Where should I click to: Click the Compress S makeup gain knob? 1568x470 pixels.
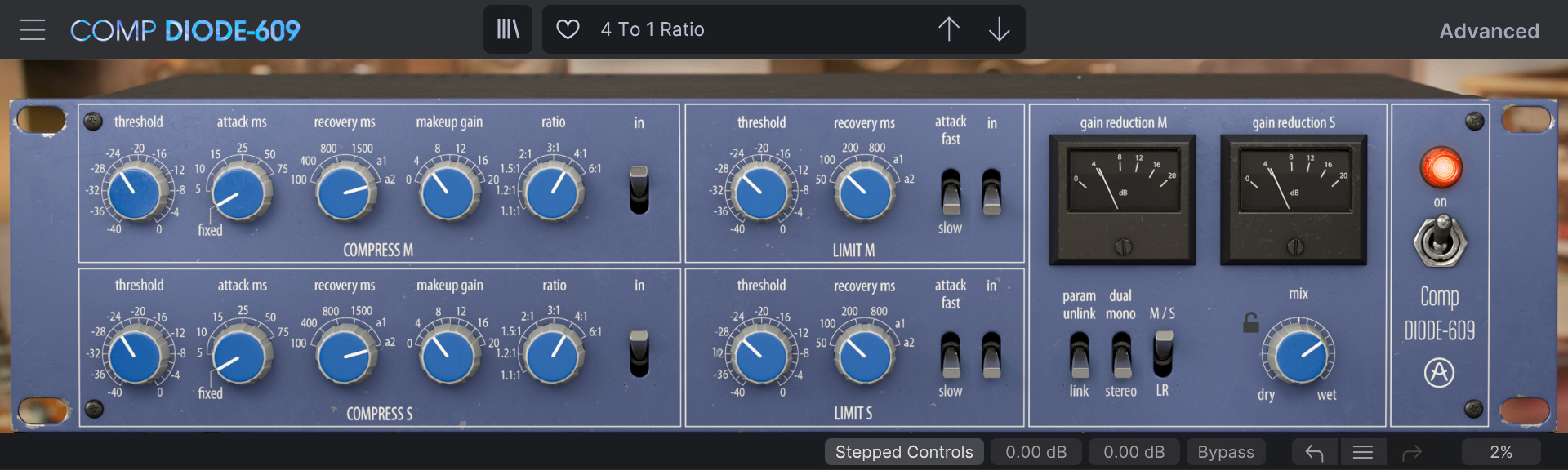coord(448,356)
